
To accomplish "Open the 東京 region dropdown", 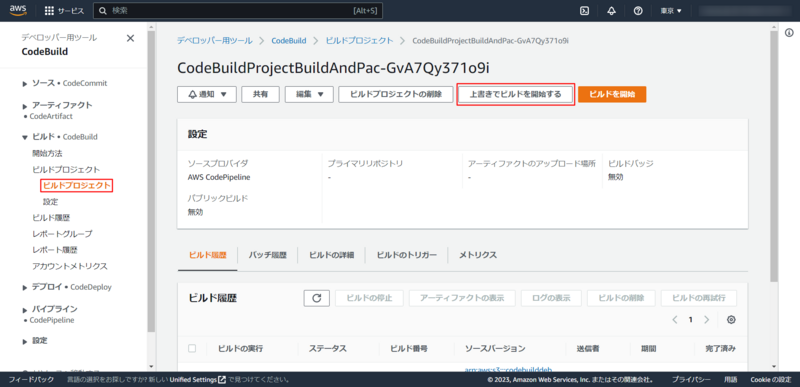I will click(671, 11).
